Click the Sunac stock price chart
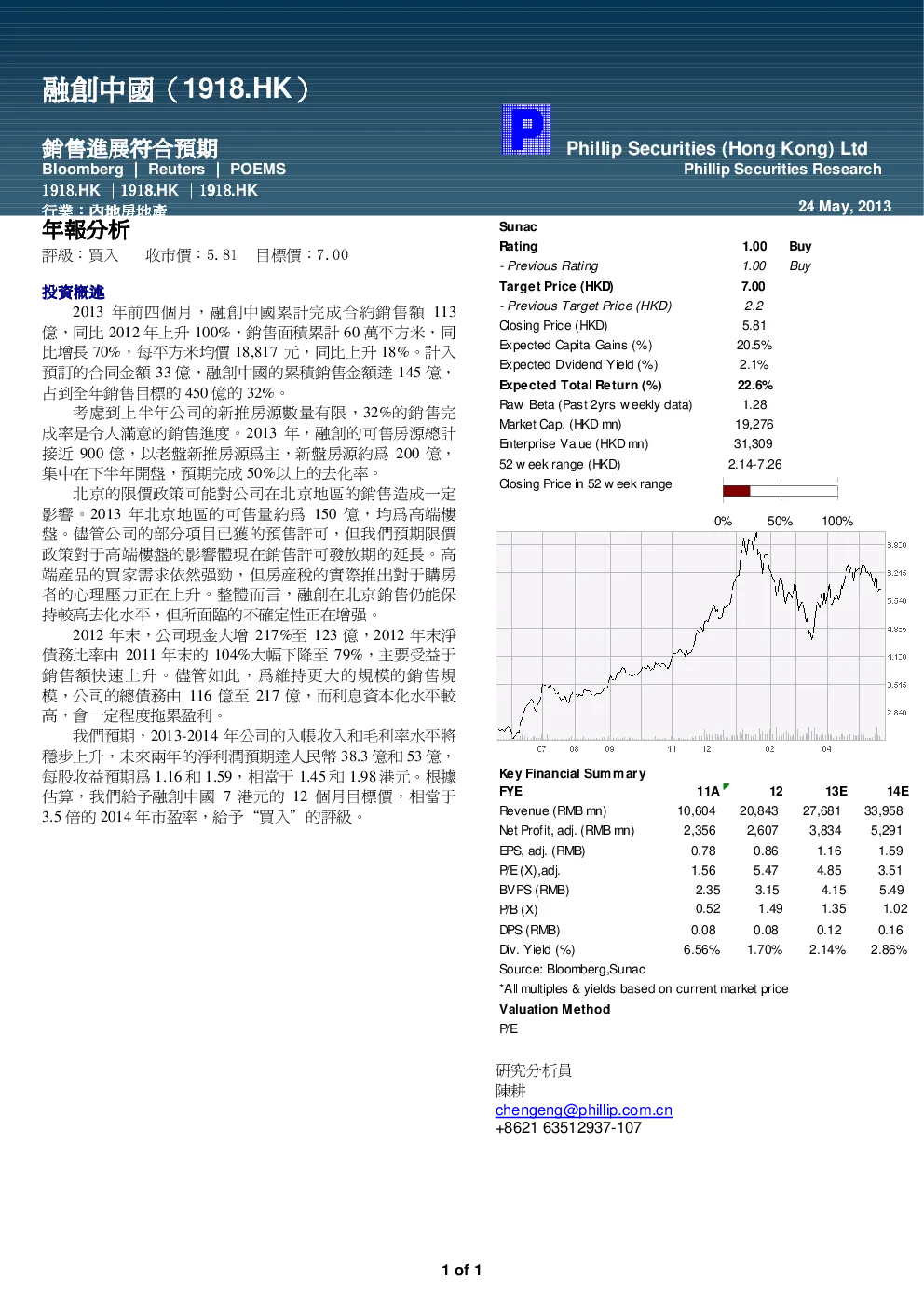Image resolution: width=924 pixels, height=1307 pixels. 690,636
